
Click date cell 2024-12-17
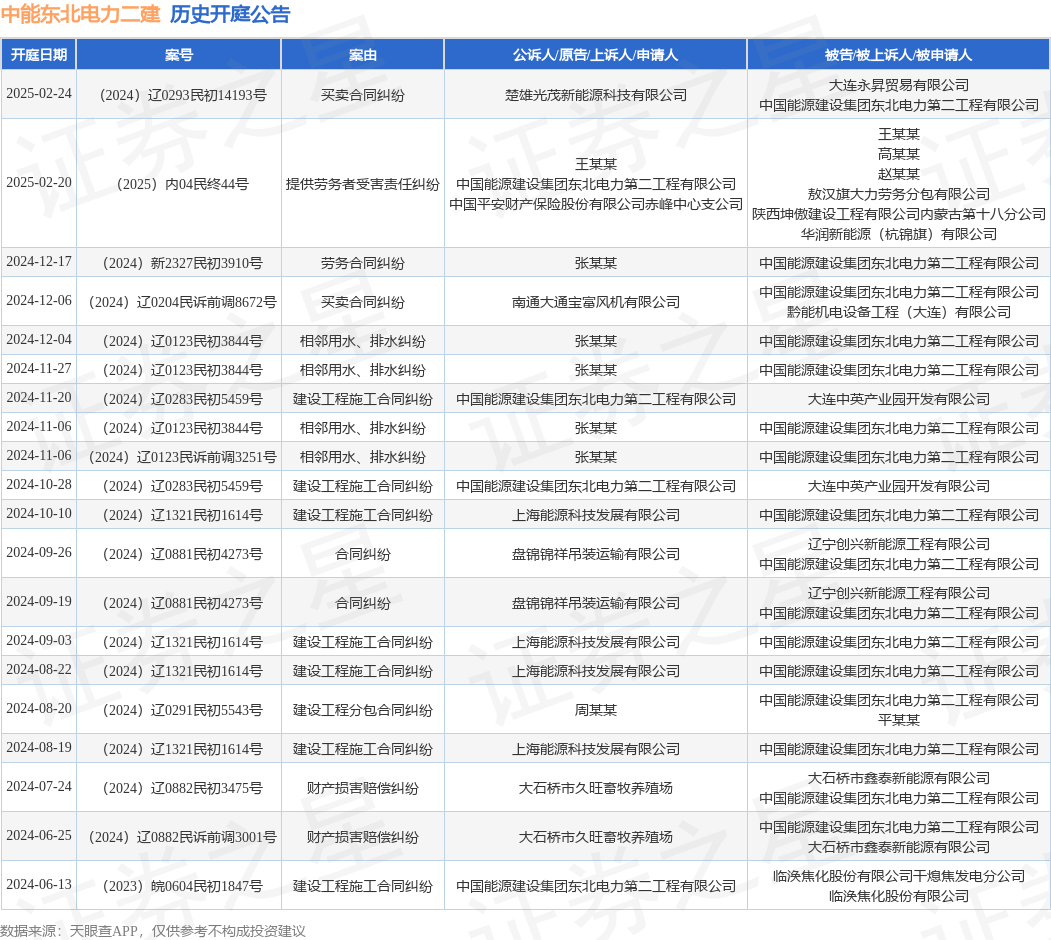[39, 261]
